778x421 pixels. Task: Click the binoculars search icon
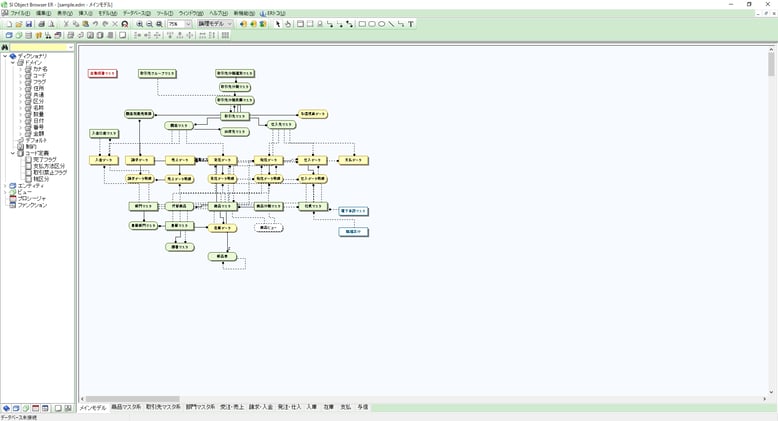pos(6,47)
